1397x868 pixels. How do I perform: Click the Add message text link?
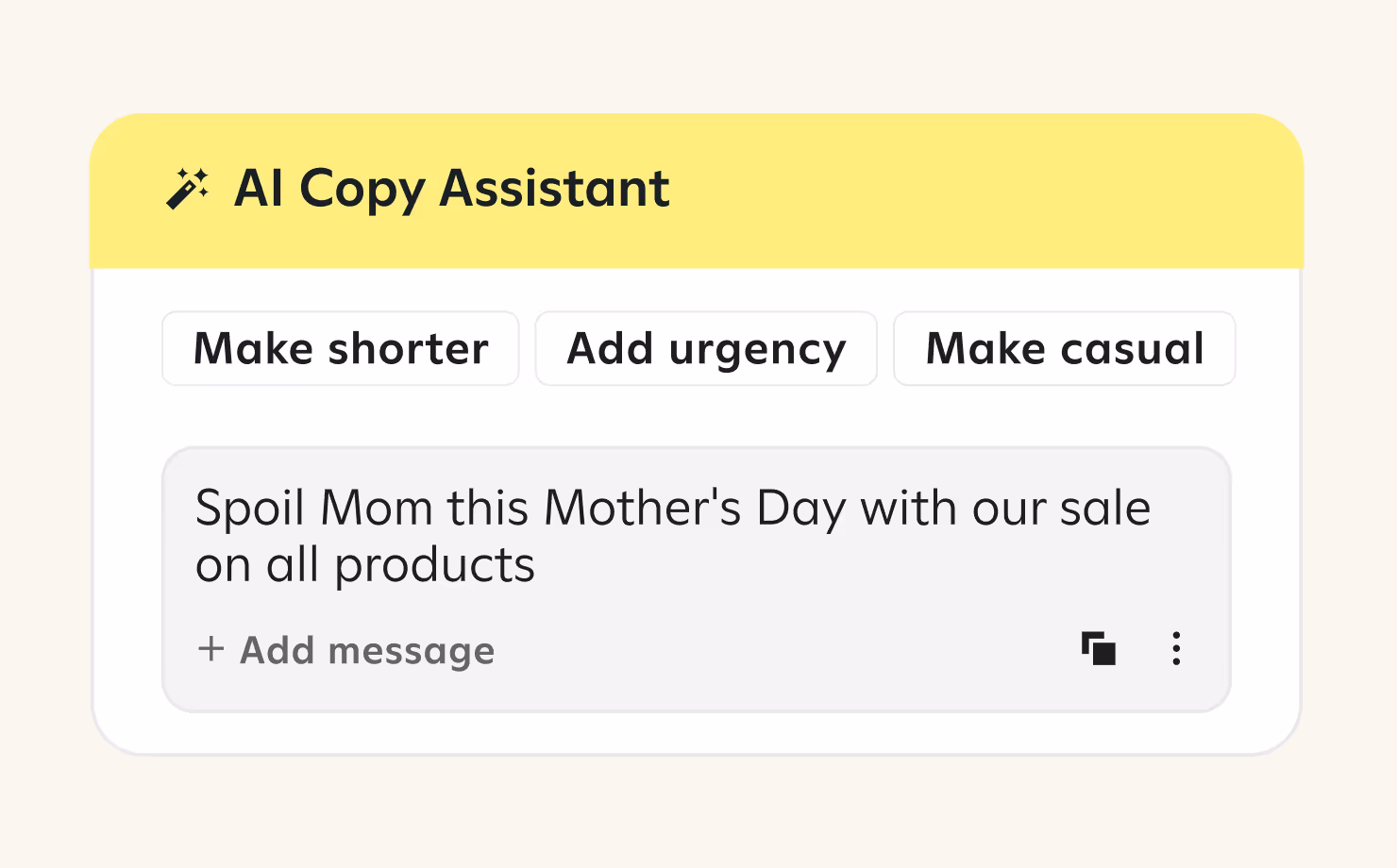click(x=367, y=650)
